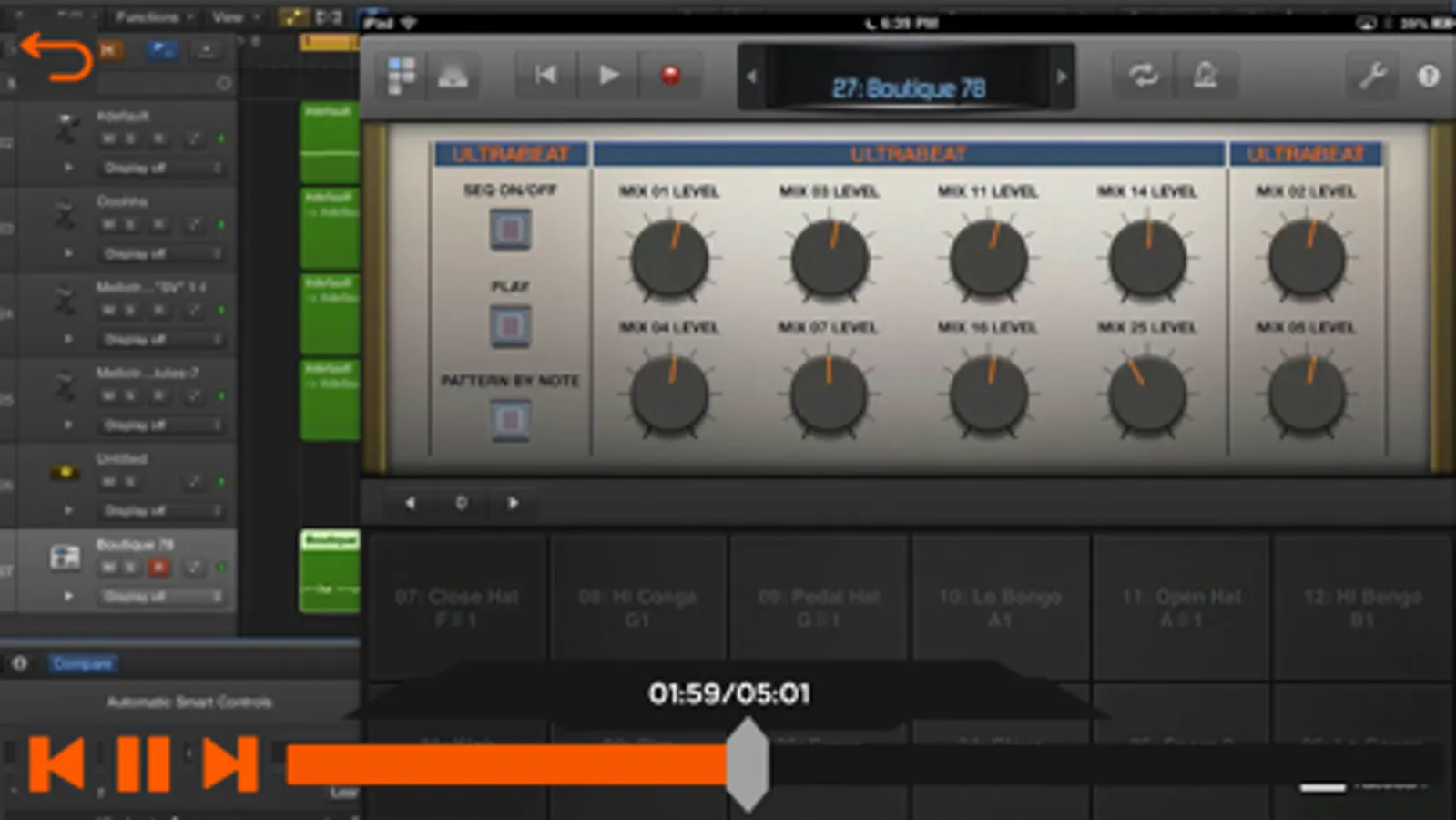The width and height of the screenshot is (1456, 820).
Task: Open the wrench settings in Logic Remote
Action: (x=1372, y=75)
